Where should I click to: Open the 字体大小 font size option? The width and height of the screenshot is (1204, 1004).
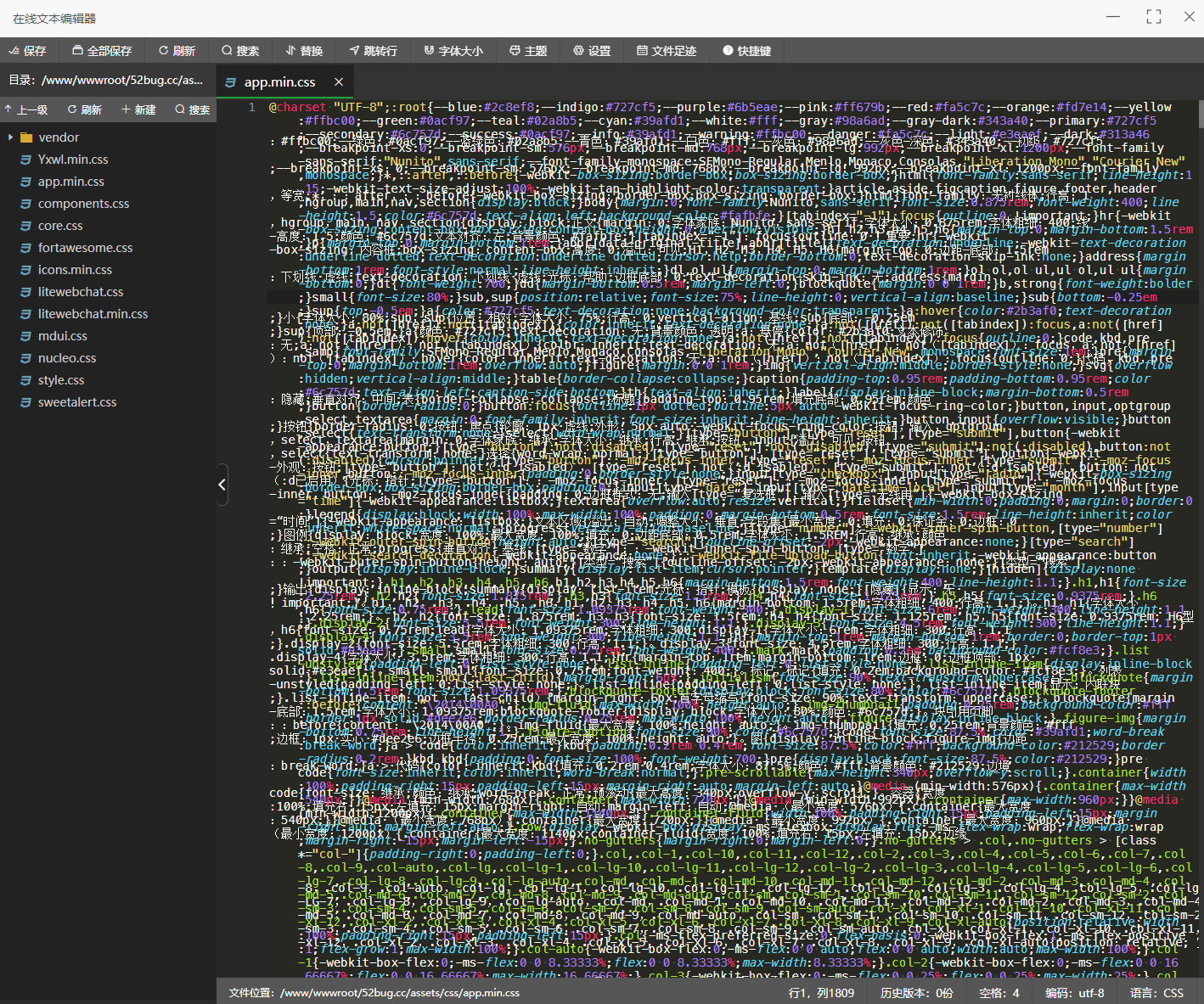(454, 51)
